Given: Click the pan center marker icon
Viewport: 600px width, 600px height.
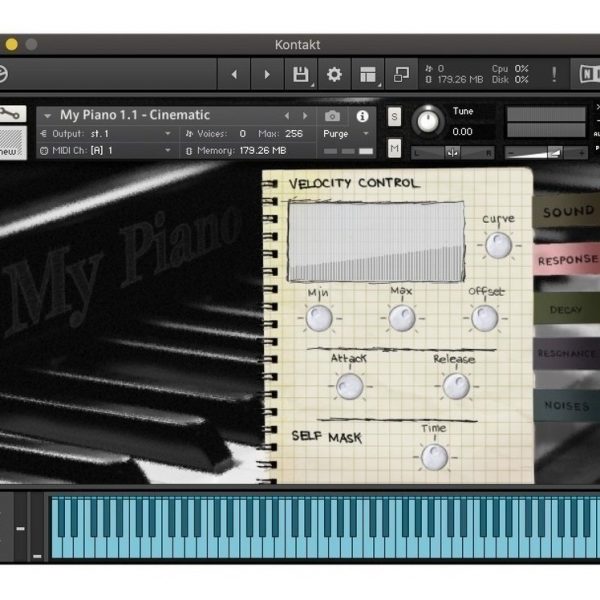Looking at the screenshot, I should pos(452,153).
